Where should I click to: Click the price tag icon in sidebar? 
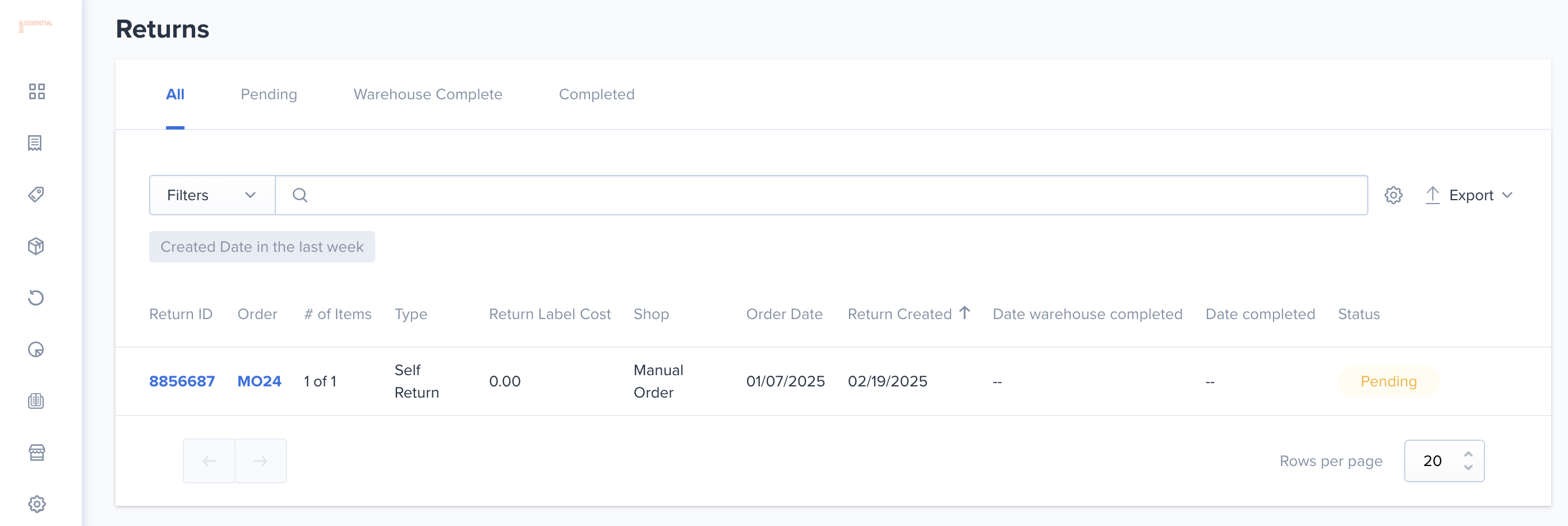click(x=36, y=195)
